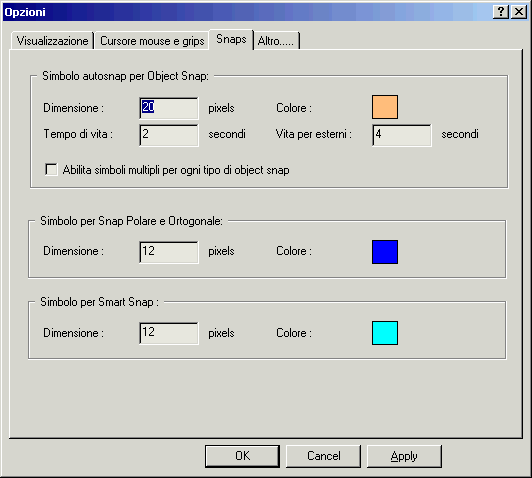
Task: Enable simboli multipli per object snap checkbox
Action: [x=52, y=170]
